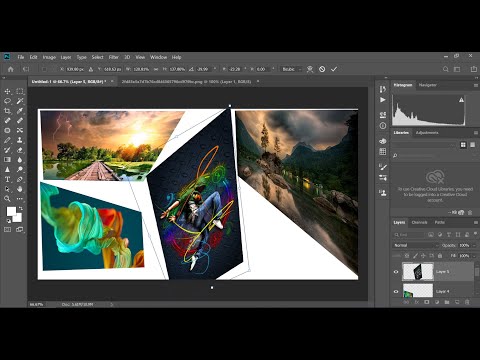Switch Libraries to grid view
This screenshot has width=480, height=360.
pos(463,145)
